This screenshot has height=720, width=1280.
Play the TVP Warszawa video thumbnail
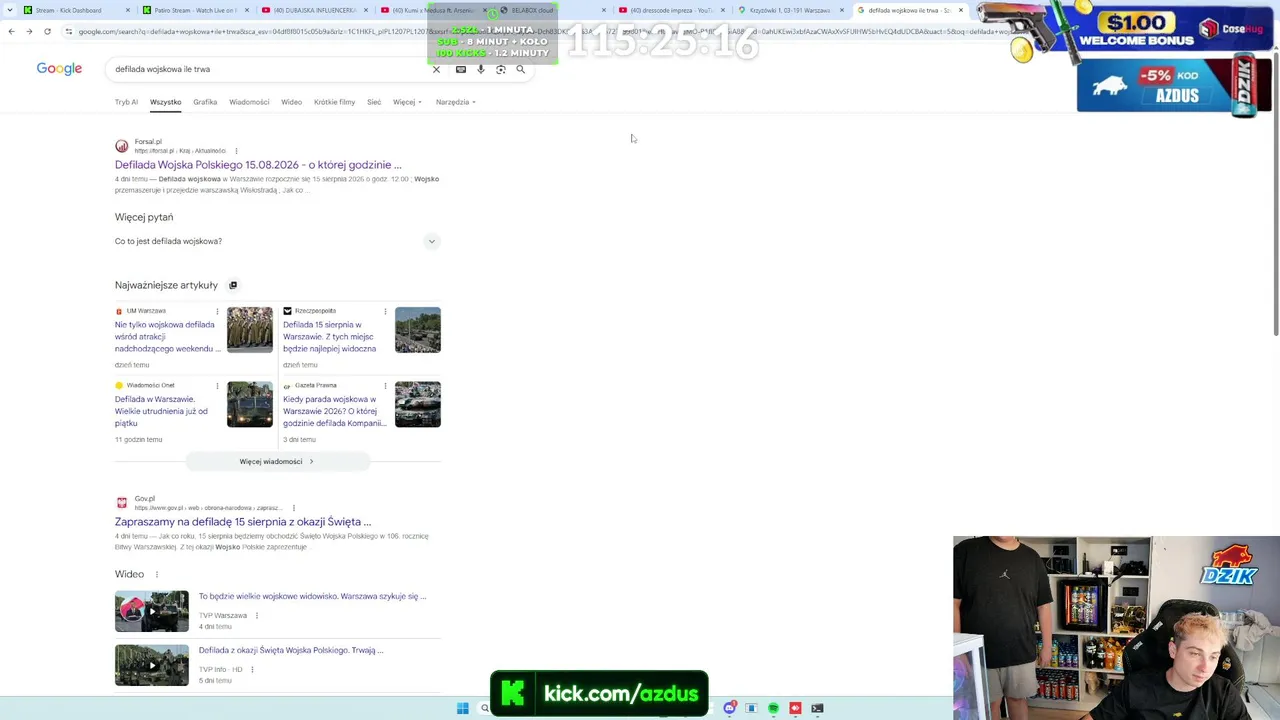tap(152, 612)
